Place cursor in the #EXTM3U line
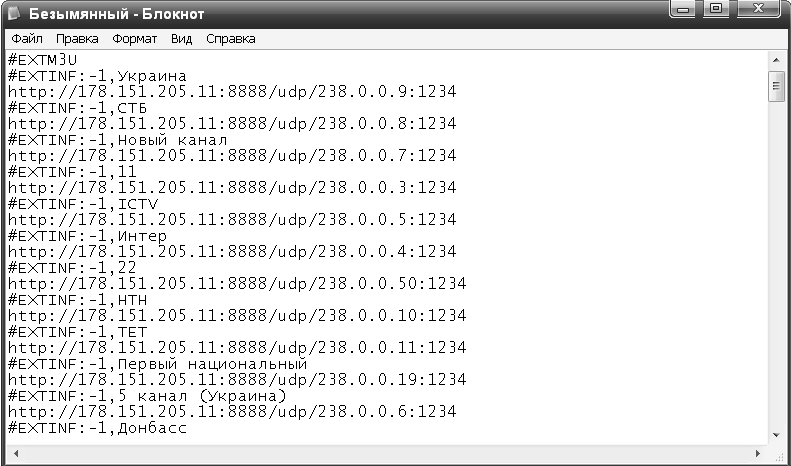The height and width of the screenshot is (466, 791). point(43,60)
